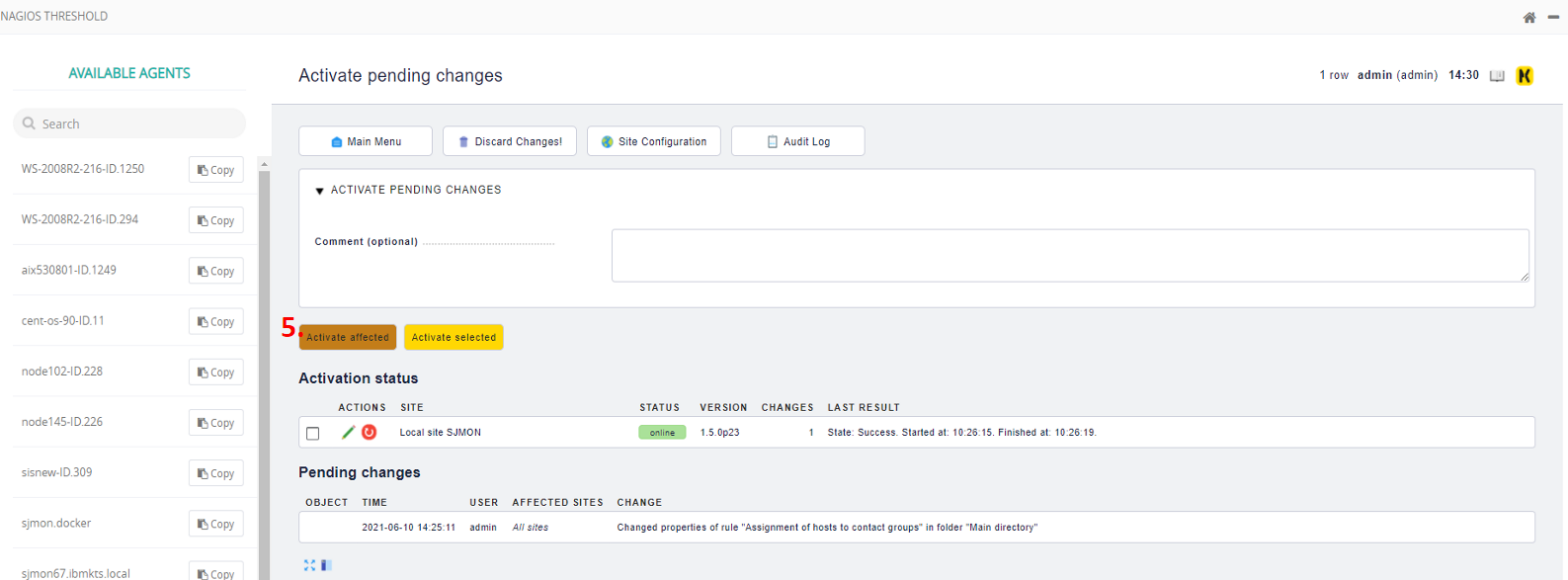The image size is (1568, 580).
Task: Click the Activate affected button
Action: [x=348, y=338]
